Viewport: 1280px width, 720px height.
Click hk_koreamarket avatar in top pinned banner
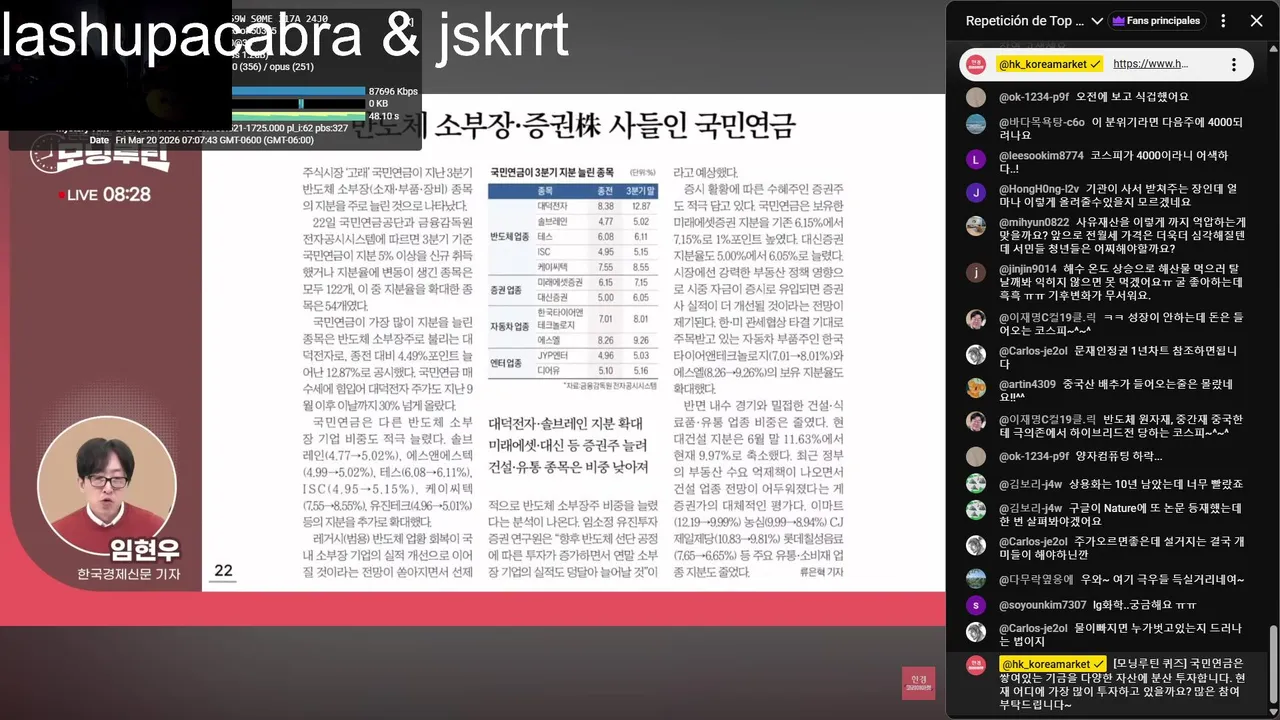click(x=976, y=64)
